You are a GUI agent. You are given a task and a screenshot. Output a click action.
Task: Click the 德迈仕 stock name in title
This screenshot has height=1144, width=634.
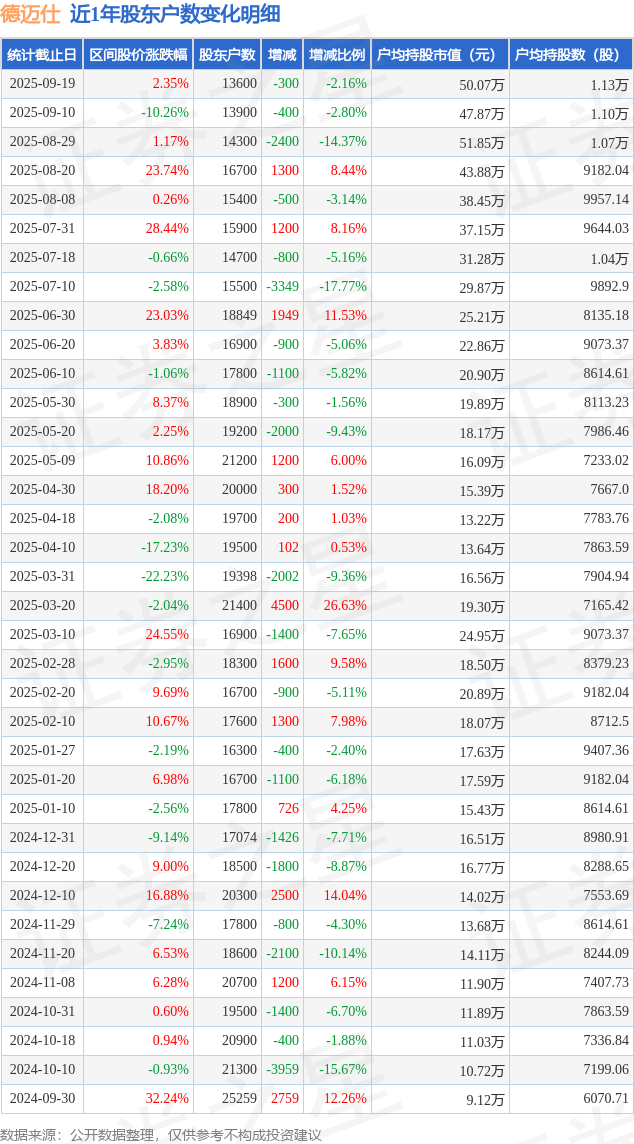(30, 14)
